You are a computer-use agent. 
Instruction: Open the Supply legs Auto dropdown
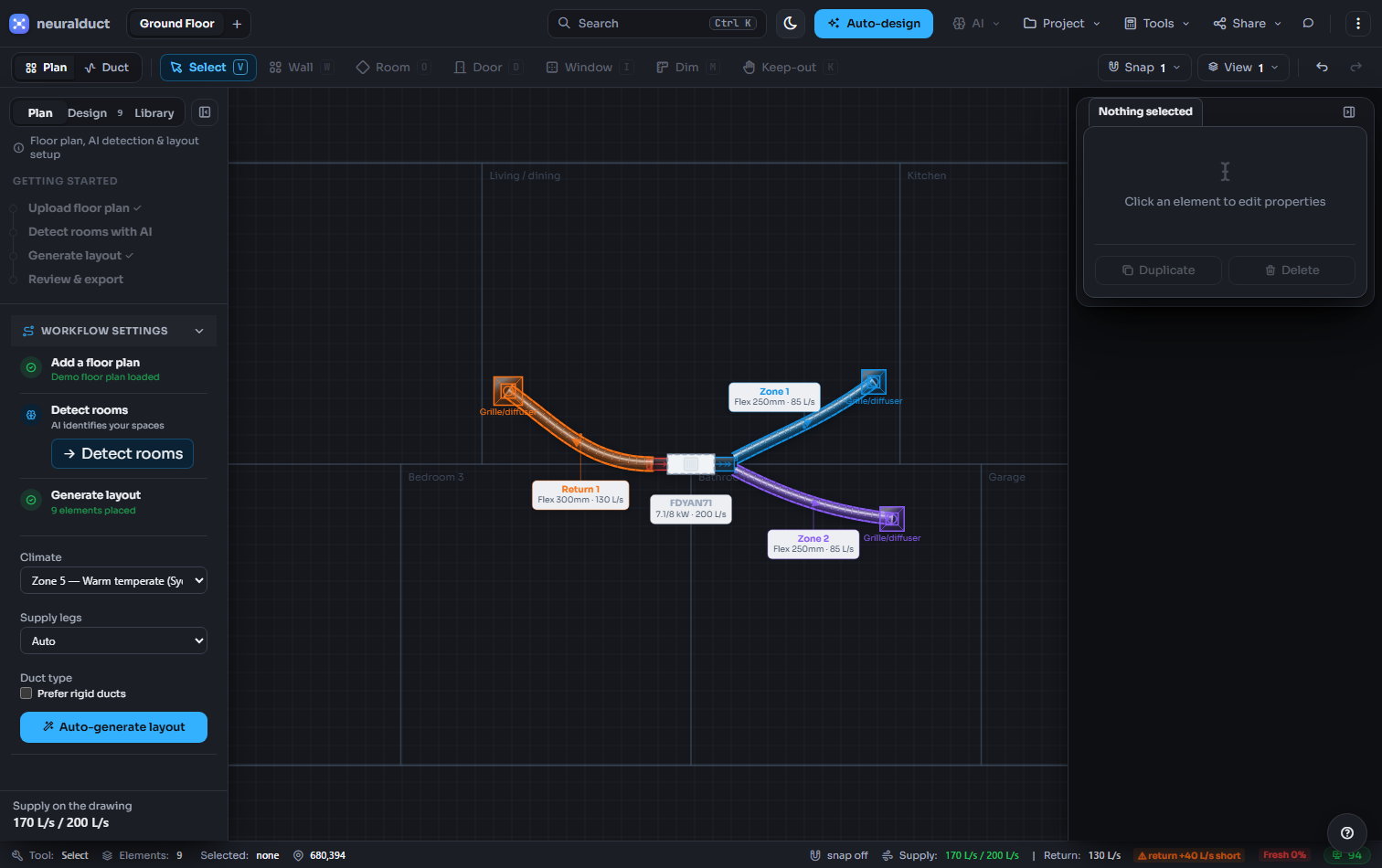(113, 641)
